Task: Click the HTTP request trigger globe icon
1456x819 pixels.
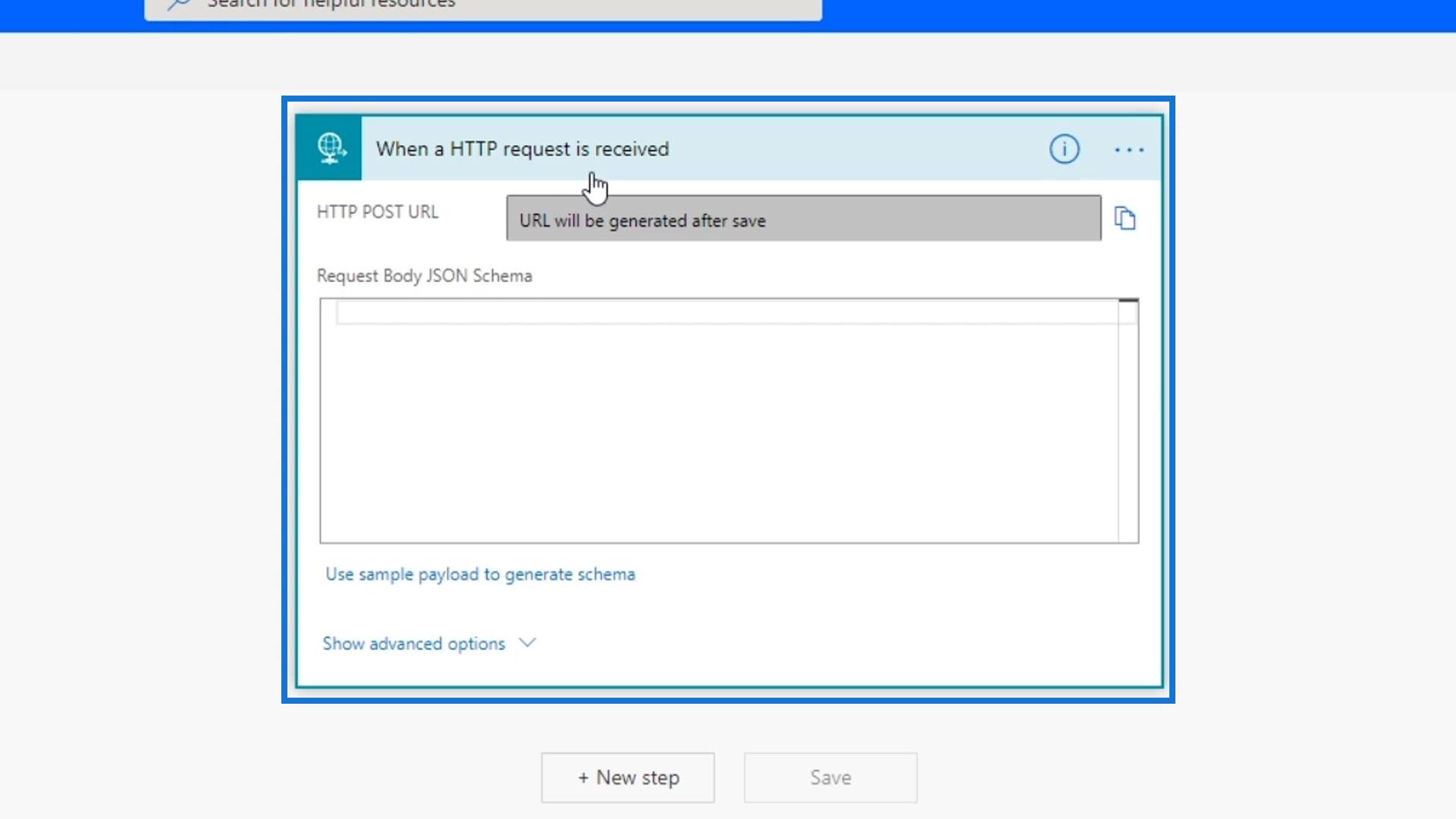Action: click(329, 149)
